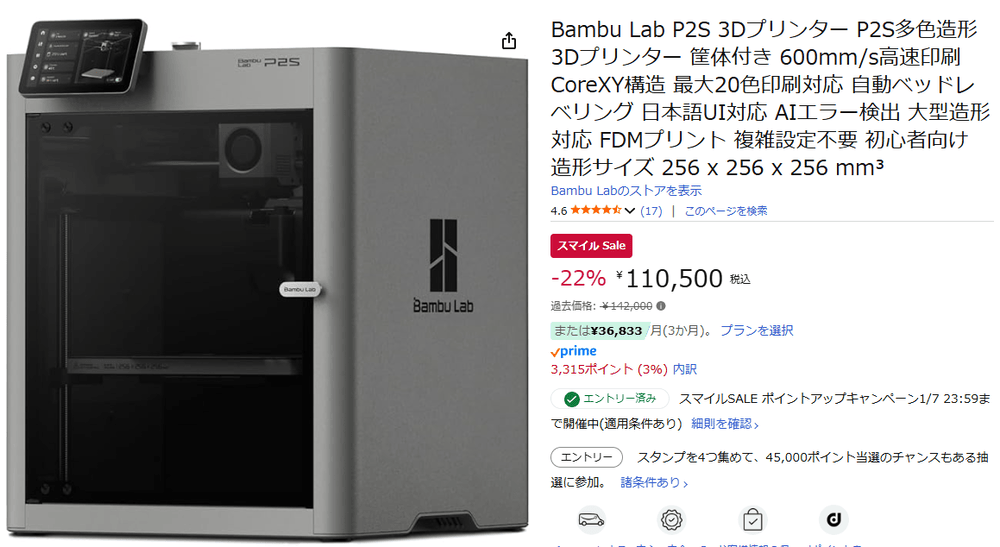Screen dimensions: 1000x547
Task: Click the share icon above product image
Action: click(x=508, y=41)
